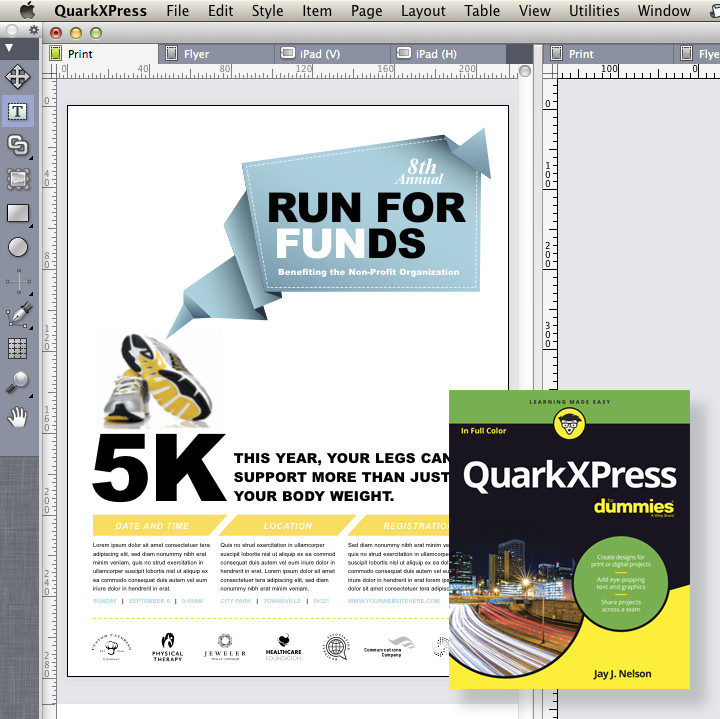Open the Layout menu
Screen dimensions: 720x719
click(423, 11)
